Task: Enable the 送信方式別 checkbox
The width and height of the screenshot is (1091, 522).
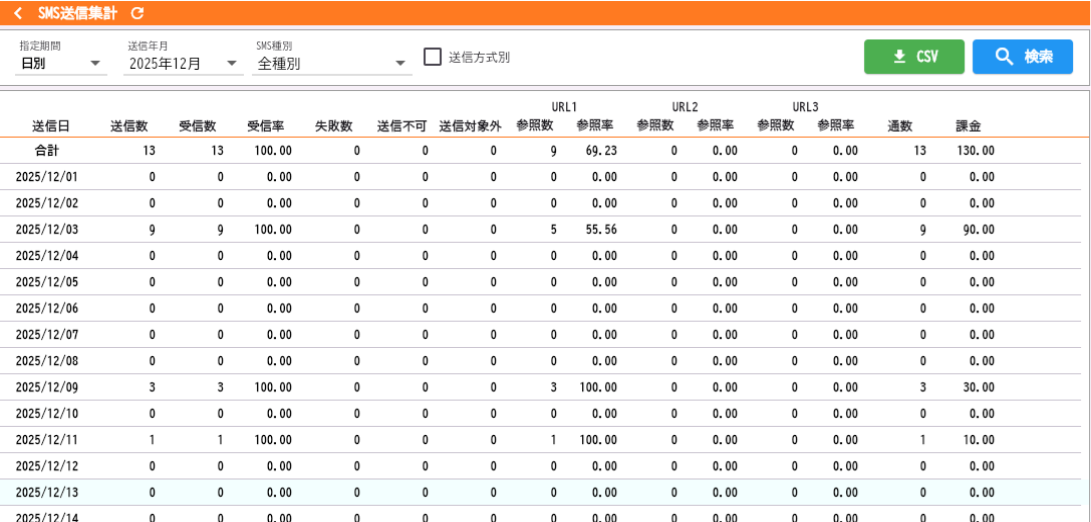Action: [x=433, y=57]
